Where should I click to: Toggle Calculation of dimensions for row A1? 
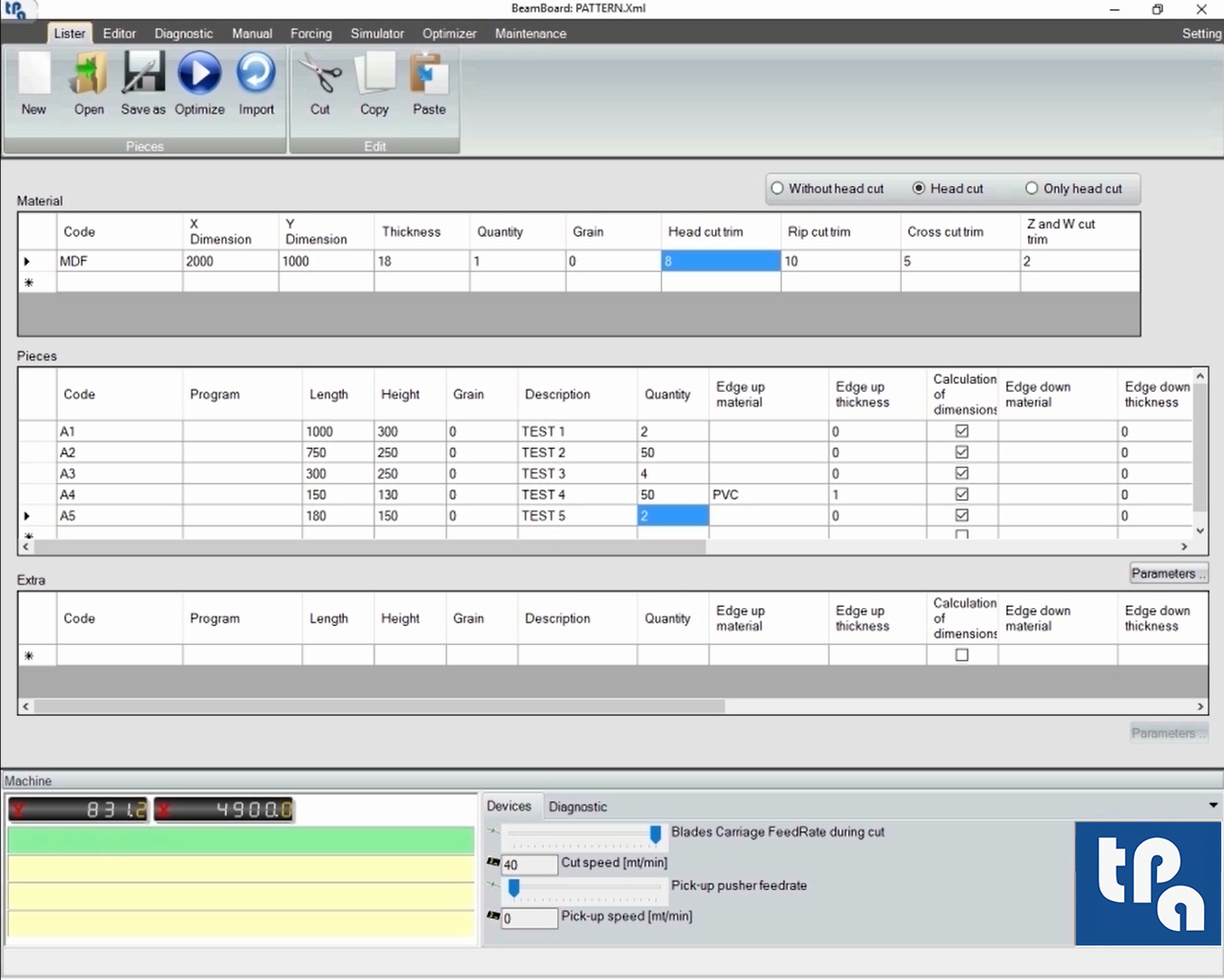[962, 431]
